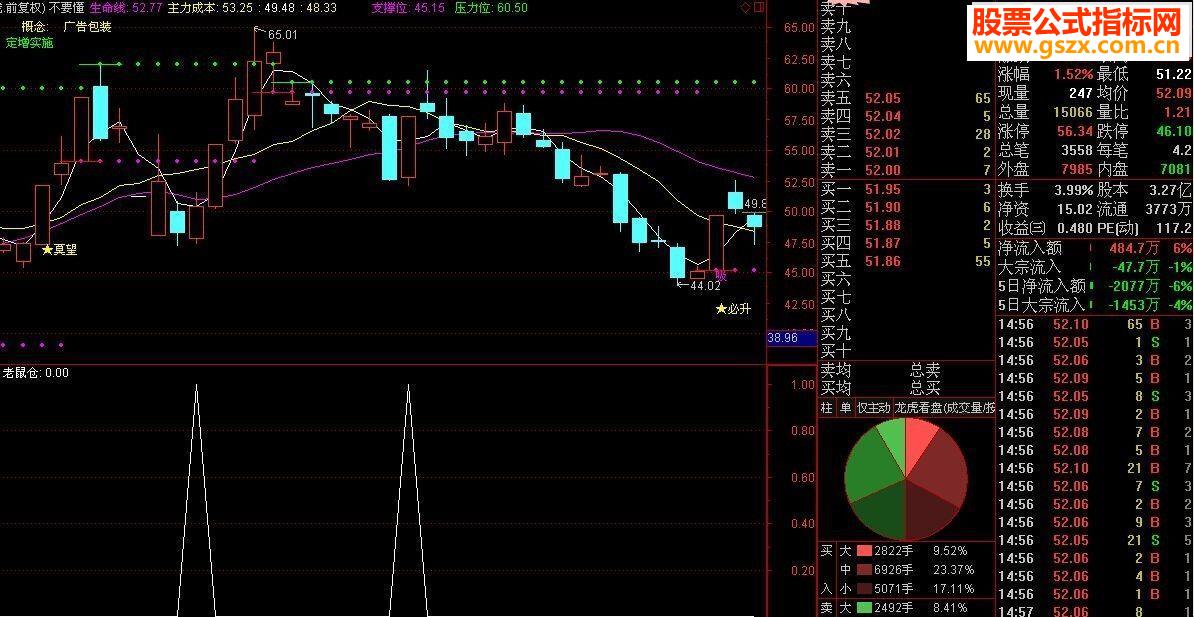The width and height of the screenshot is (1194, 617).
Task: Click the 44.02 low price marker
Action: tap(705, 286)
